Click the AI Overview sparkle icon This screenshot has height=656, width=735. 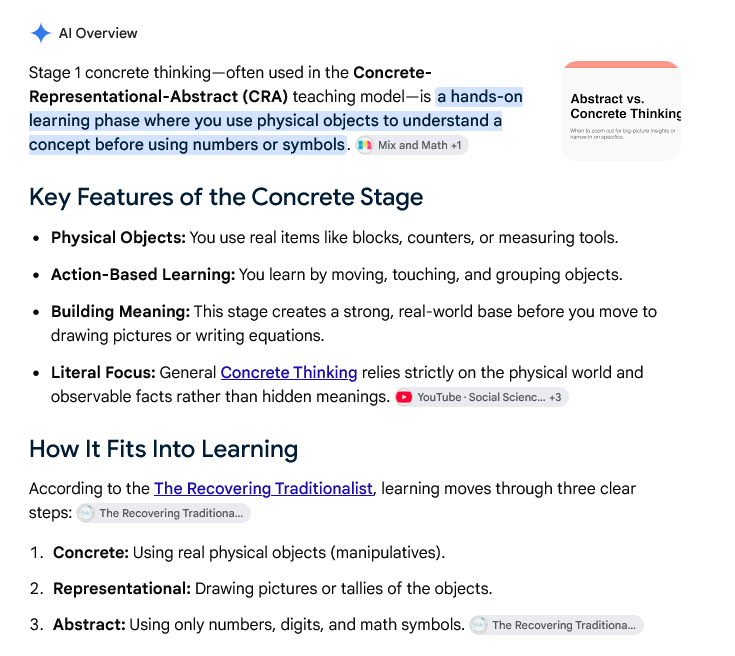pos(41,33)
